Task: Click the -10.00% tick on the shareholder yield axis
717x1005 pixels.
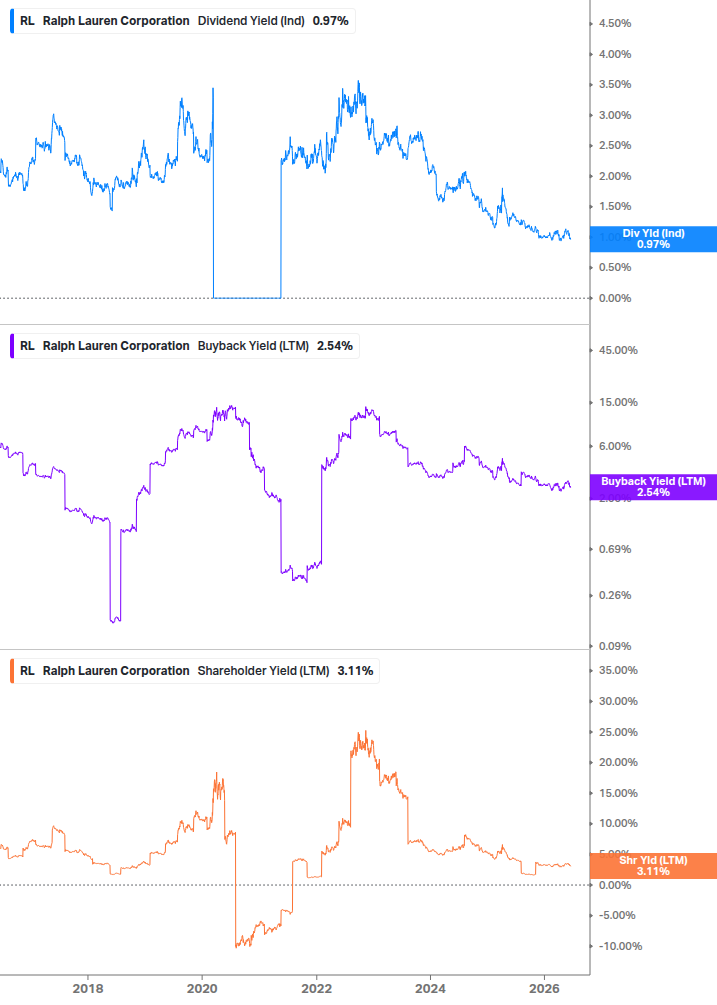Action: (620, 946)
